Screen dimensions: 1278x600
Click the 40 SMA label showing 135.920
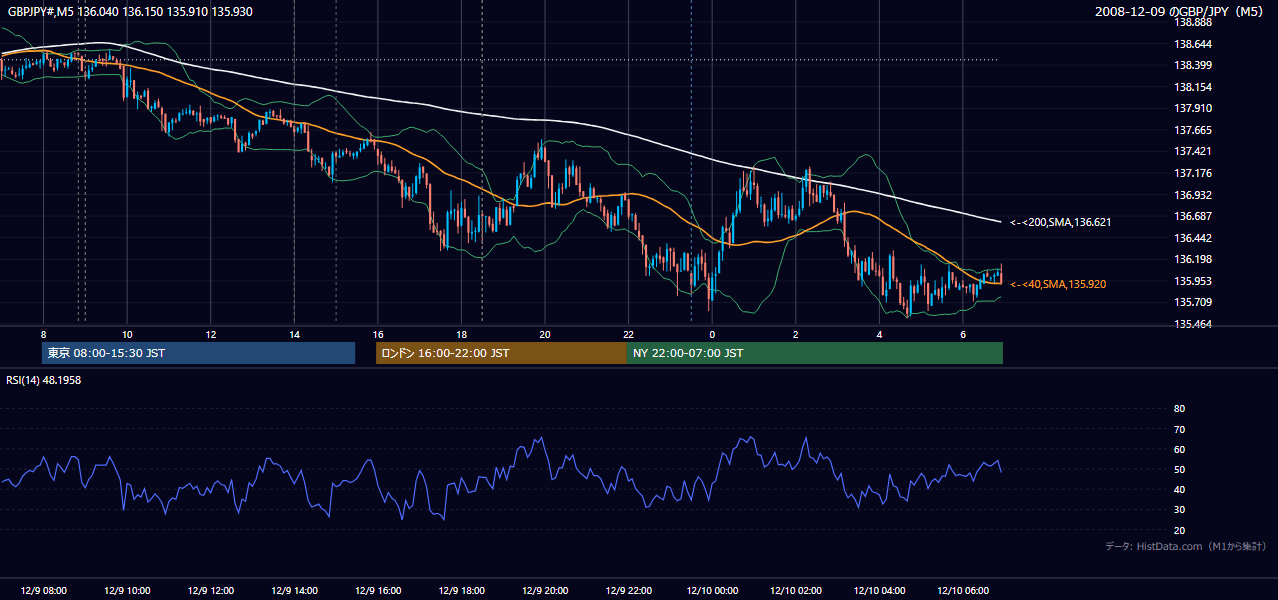click(1058, 284)
